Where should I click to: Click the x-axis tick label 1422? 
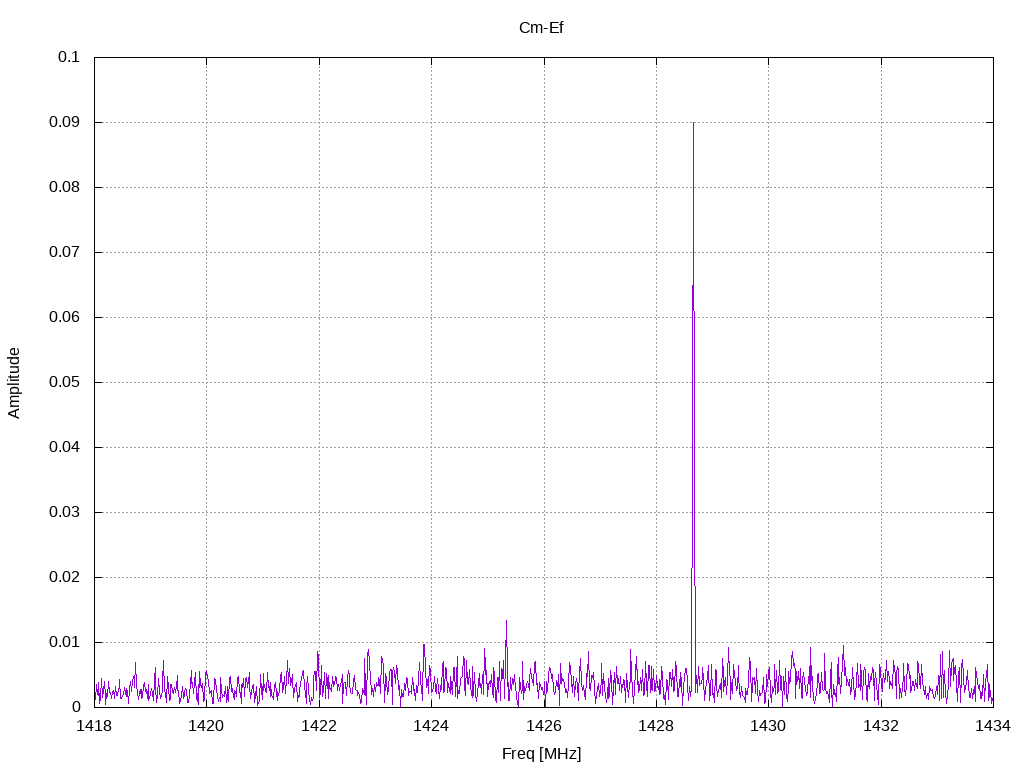(x=319, y=726)
